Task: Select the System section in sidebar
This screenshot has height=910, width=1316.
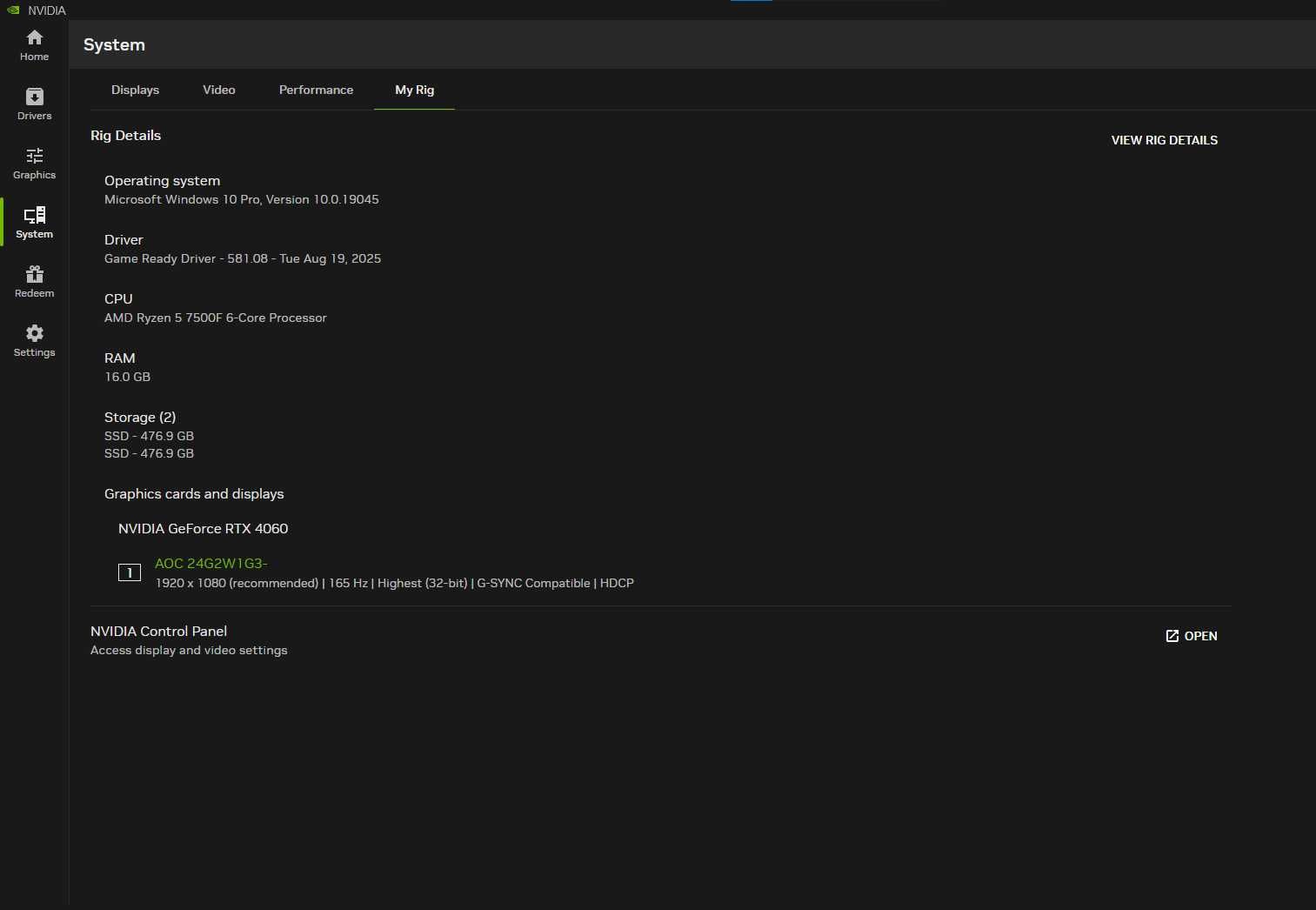Action: pos(35,223)
